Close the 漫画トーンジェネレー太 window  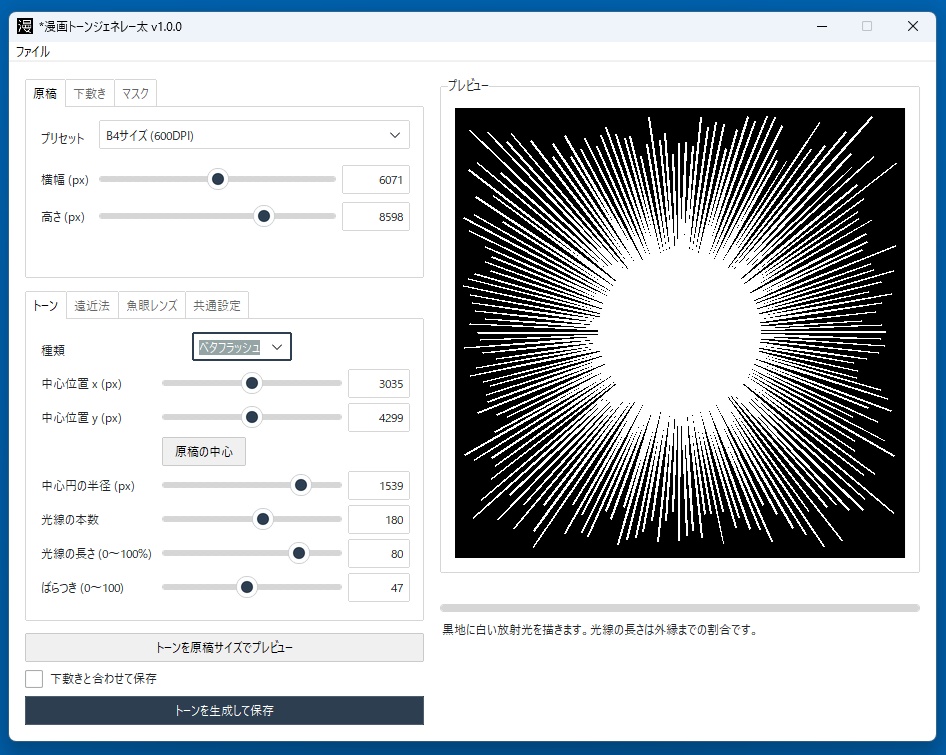[x=913, y=26]
